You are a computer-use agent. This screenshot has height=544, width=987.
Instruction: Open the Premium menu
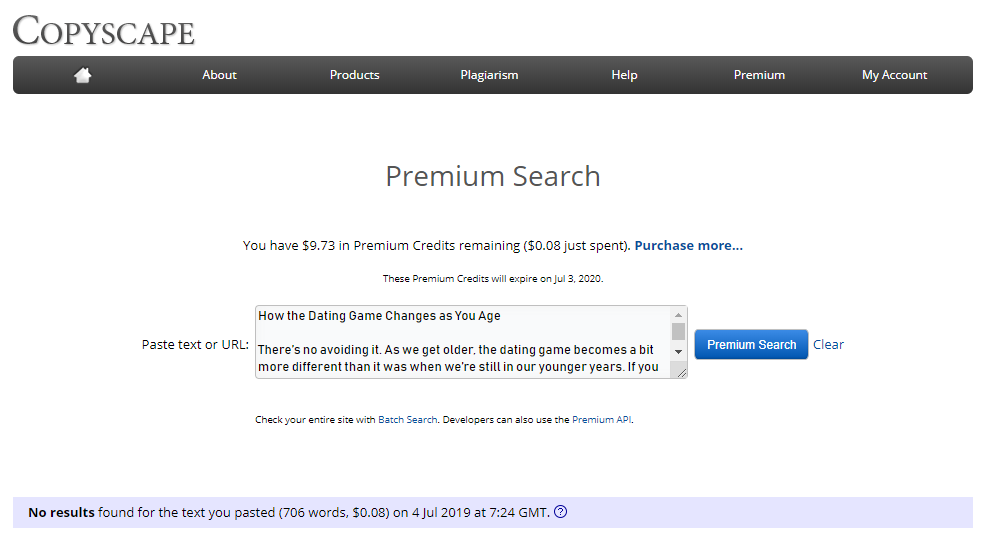tap(759, 75)
